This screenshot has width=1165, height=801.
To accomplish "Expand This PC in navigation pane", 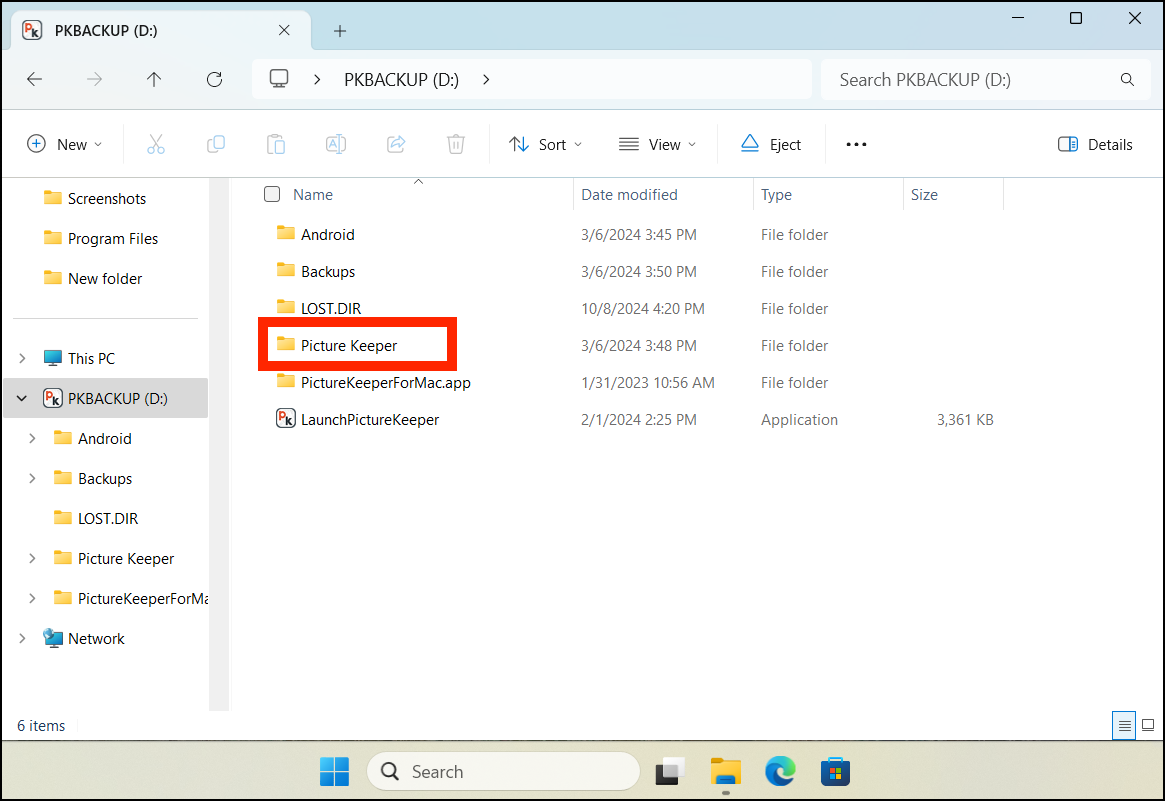I will click(x=22, y=358).
